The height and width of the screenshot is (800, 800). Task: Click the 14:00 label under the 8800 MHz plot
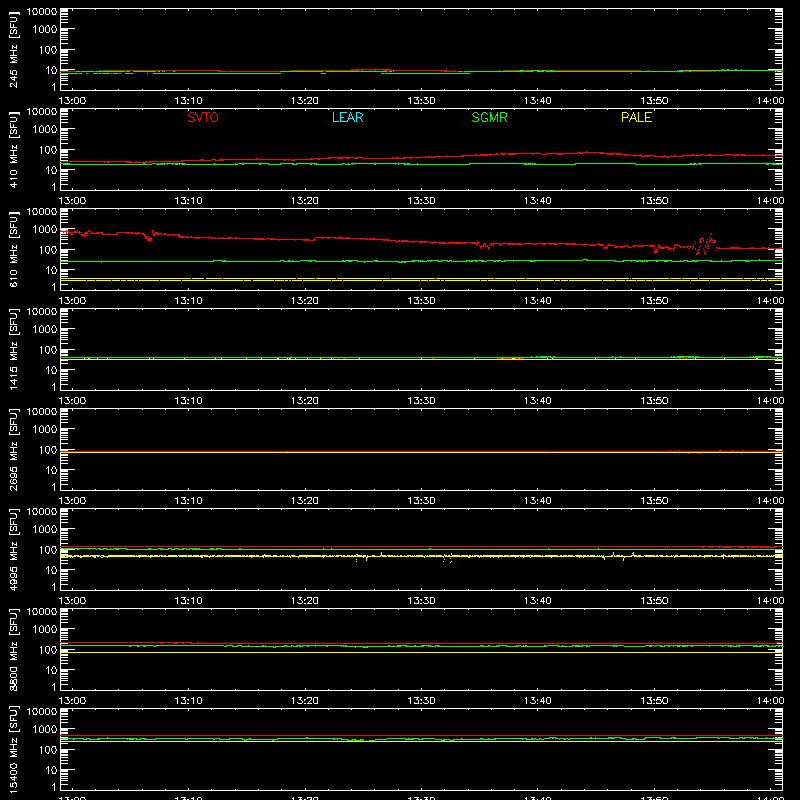coord(770,701)
